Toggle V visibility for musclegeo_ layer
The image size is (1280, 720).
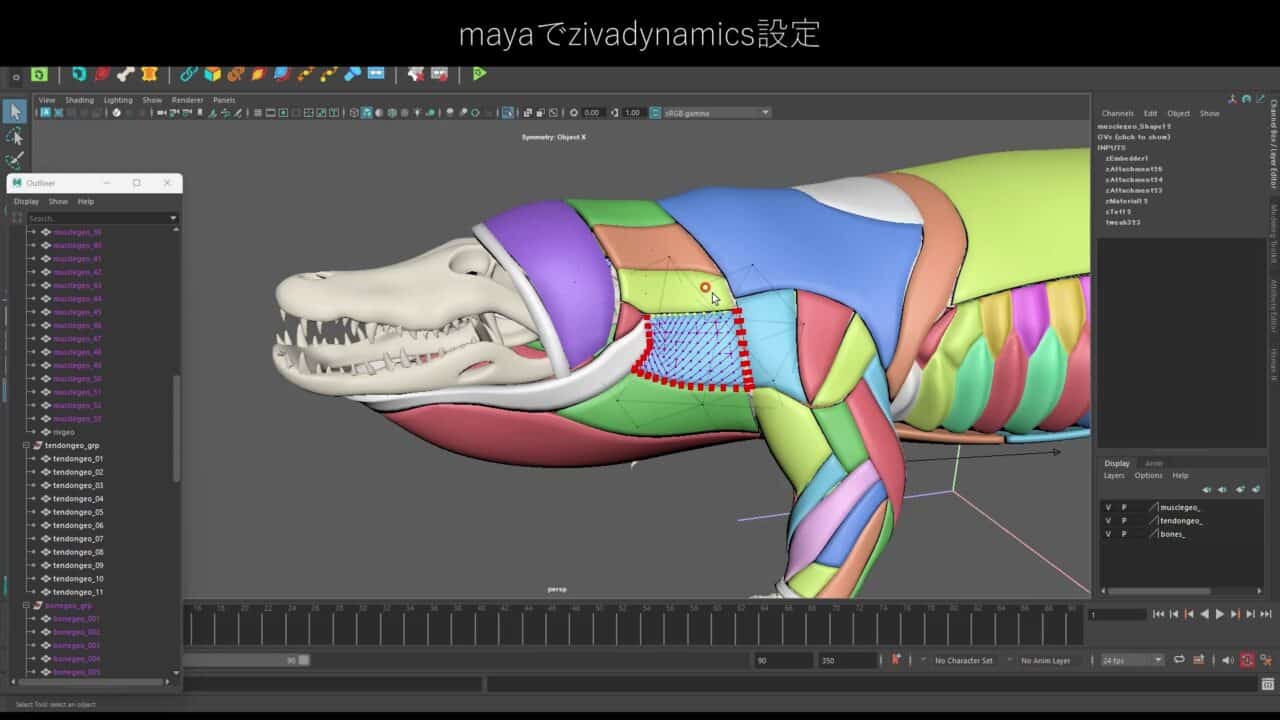pyautogui.click(x=1108, y=507)
